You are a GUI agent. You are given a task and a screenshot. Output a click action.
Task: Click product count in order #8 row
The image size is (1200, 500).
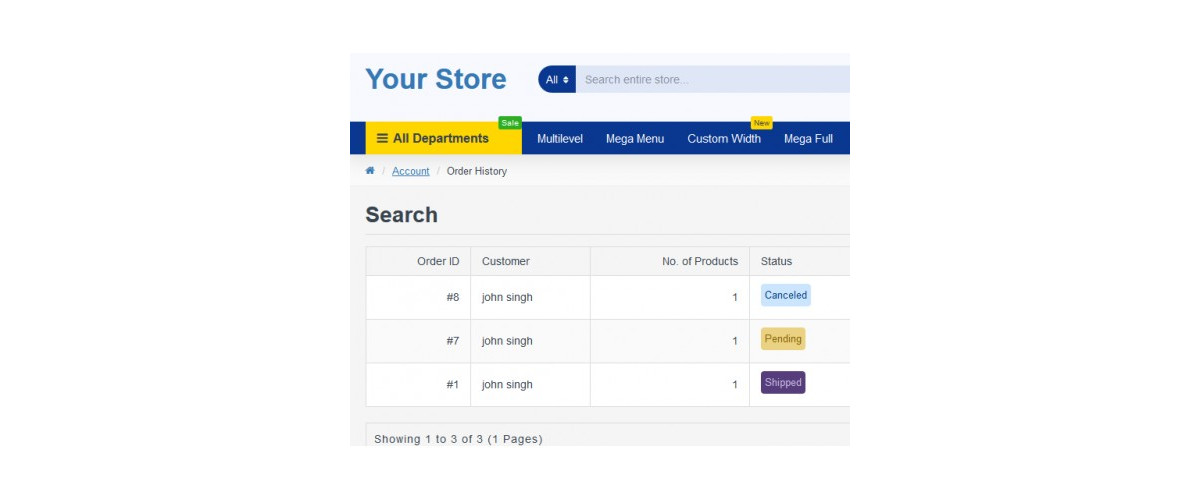735,298
